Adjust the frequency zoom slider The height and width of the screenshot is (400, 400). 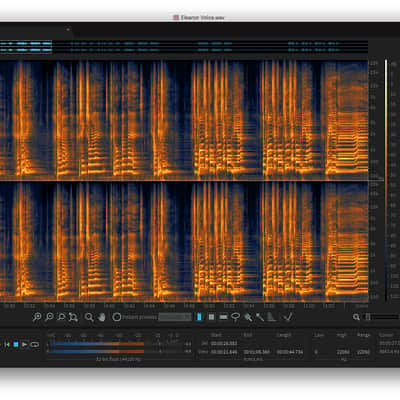(x=382, y=317)
